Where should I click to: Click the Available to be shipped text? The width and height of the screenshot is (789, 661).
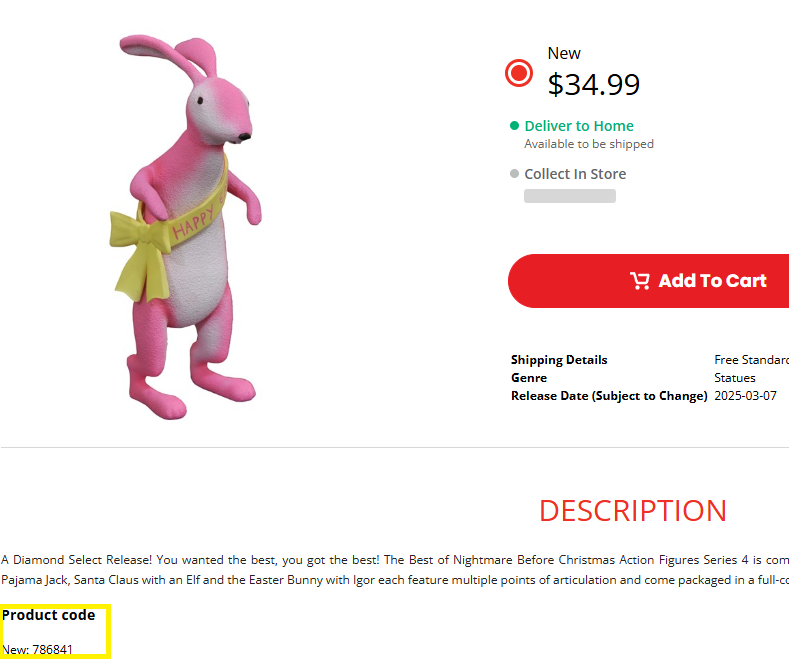589,144
